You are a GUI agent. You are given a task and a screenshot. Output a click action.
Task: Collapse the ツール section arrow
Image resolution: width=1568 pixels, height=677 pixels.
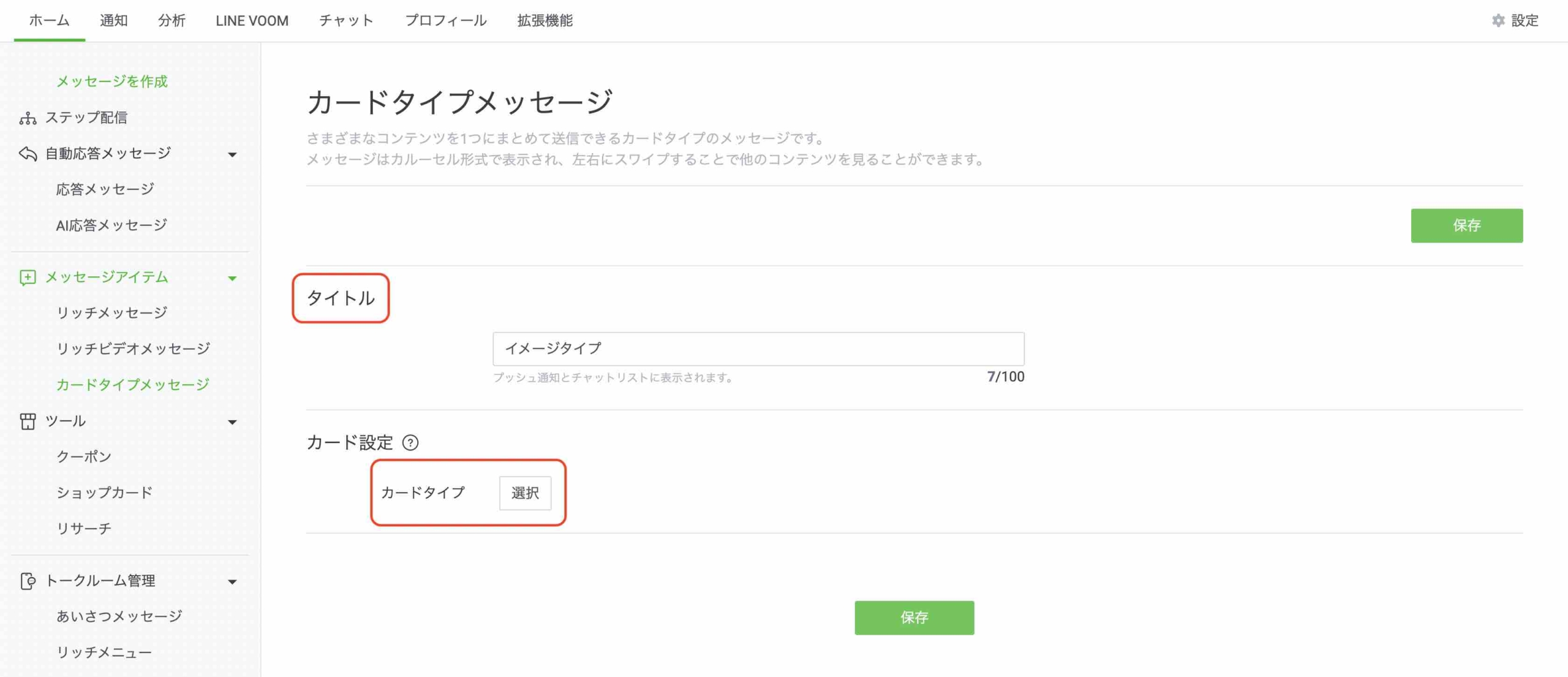(232, 422)
